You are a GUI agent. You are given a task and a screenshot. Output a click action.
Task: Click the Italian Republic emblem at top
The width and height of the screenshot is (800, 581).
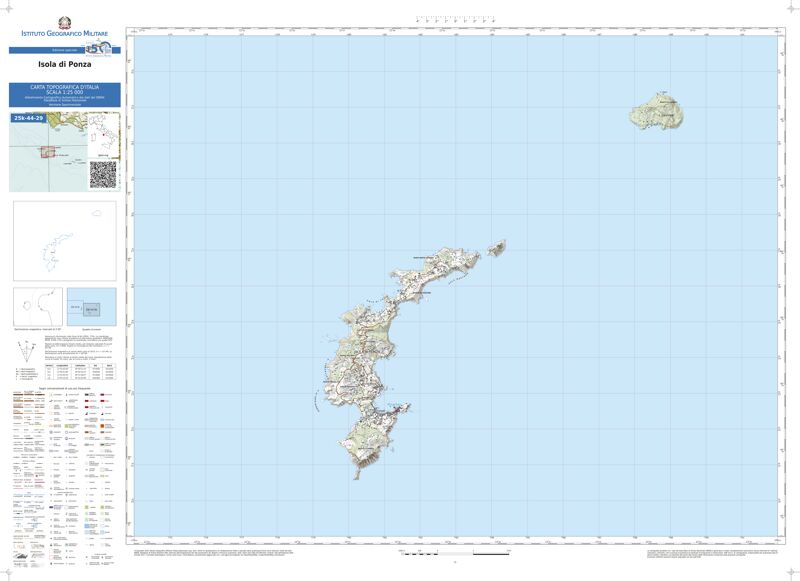tap(65, 22)
